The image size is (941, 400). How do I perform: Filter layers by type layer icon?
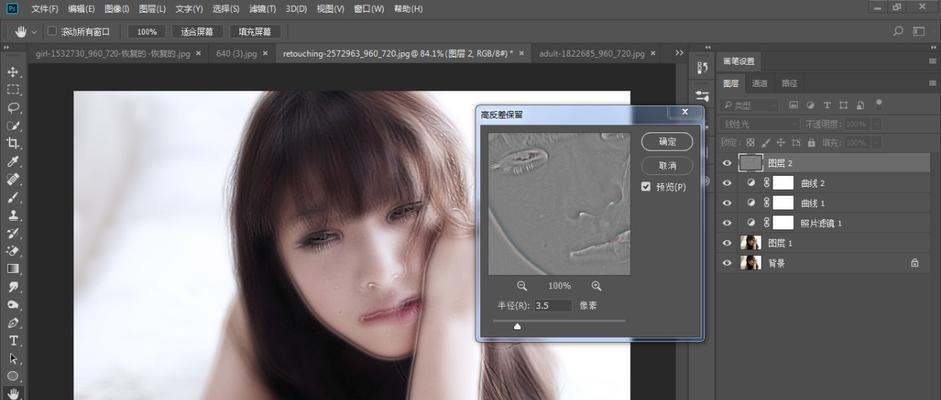pos(827,105)
